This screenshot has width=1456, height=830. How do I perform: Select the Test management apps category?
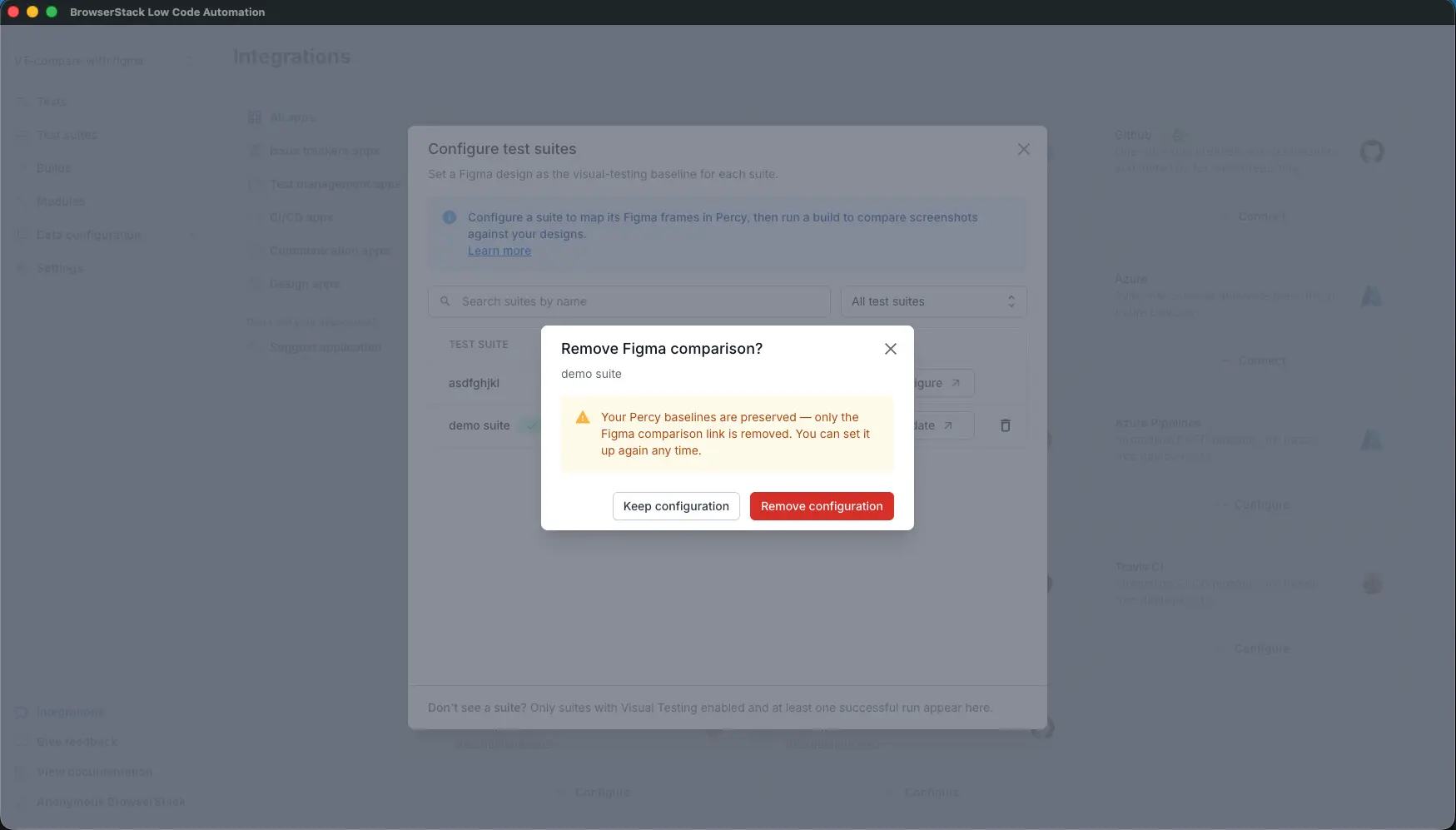[x=335, y=184]
